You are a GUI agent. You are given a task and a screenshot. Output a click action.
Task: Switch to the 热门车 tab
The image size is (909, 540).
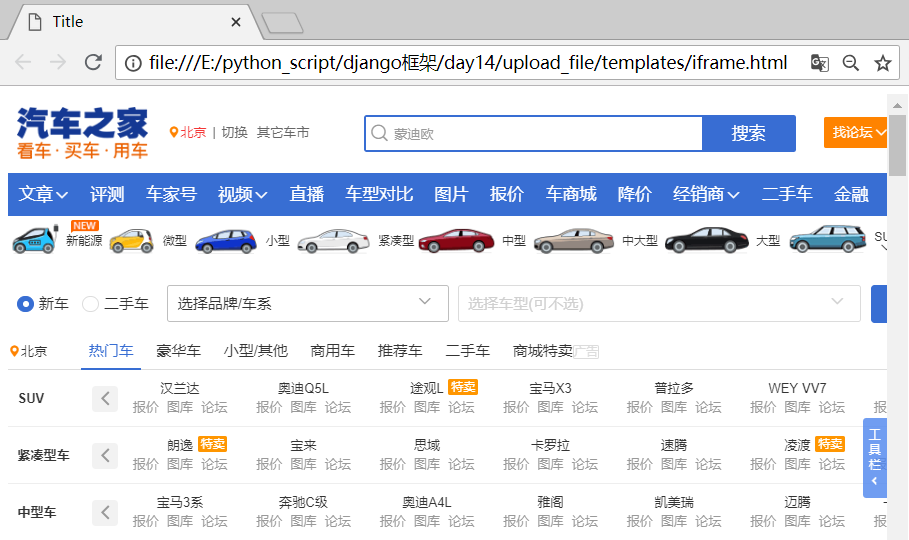pyautogui.click(x=111, y=351)
